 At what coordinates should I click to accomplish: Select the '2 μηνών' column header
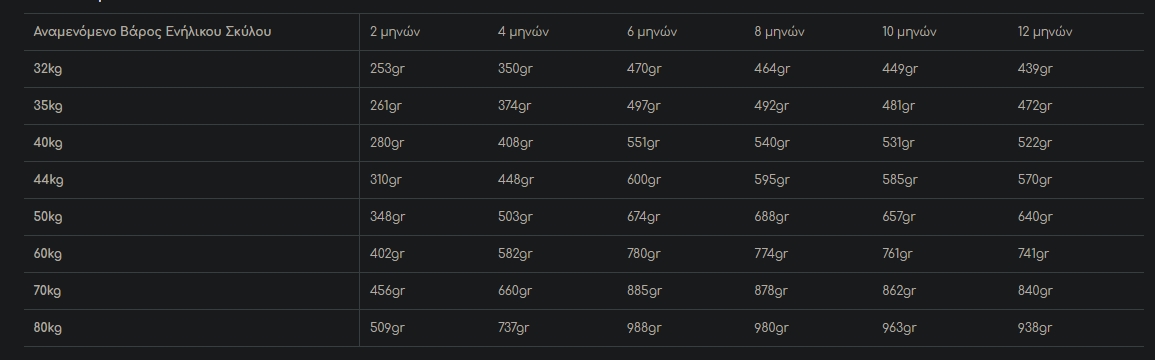(395, 32)
